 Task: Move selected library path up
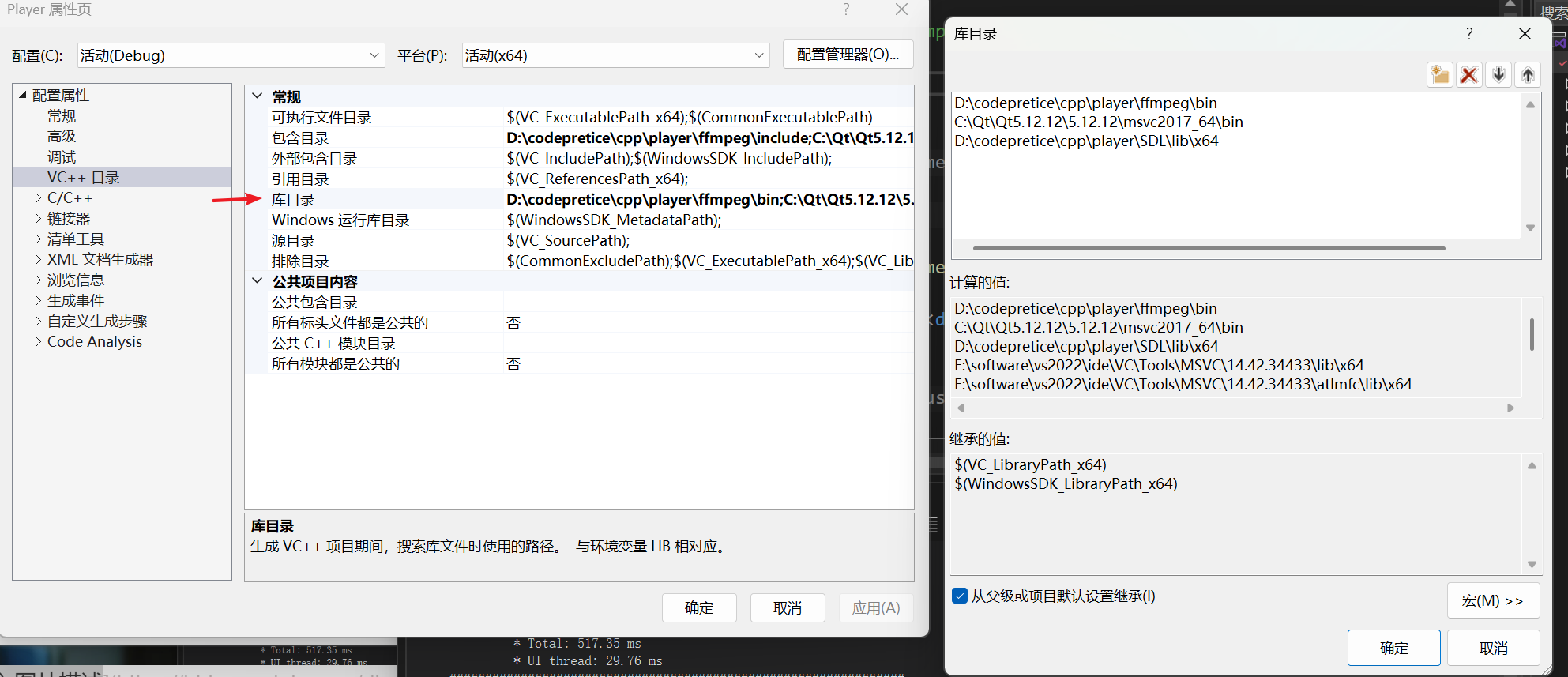pos(1528,75)
